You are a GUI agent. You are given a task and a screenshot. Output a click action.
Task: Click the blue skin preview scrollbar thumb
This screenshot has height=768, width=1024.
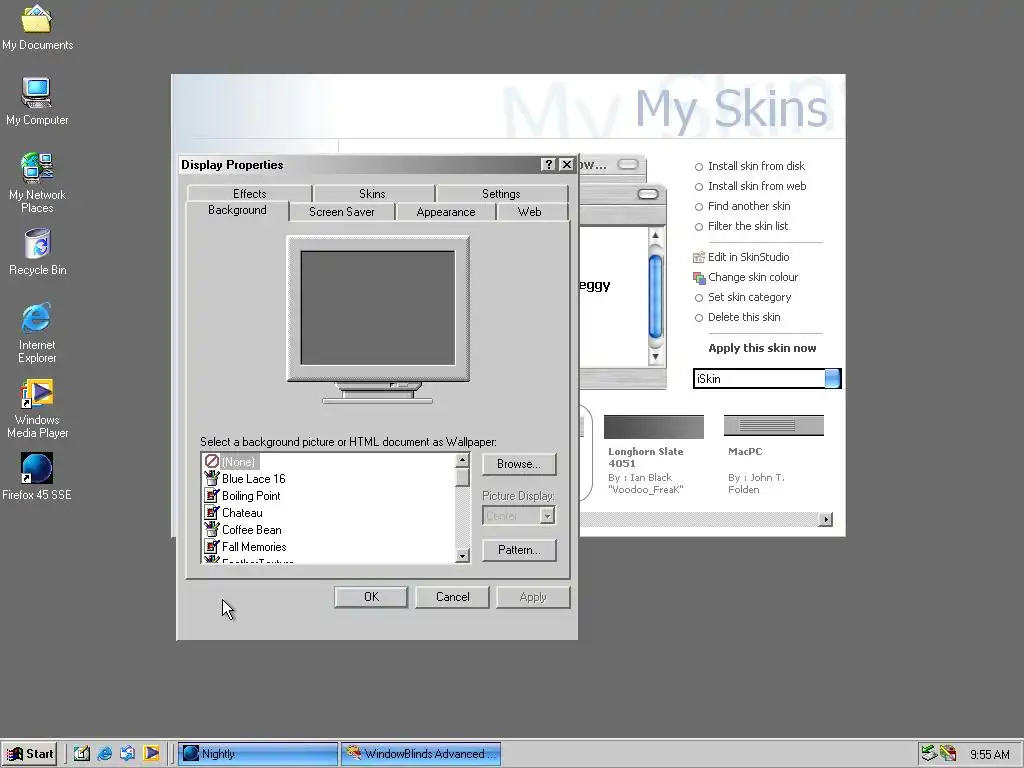[655, 297]
